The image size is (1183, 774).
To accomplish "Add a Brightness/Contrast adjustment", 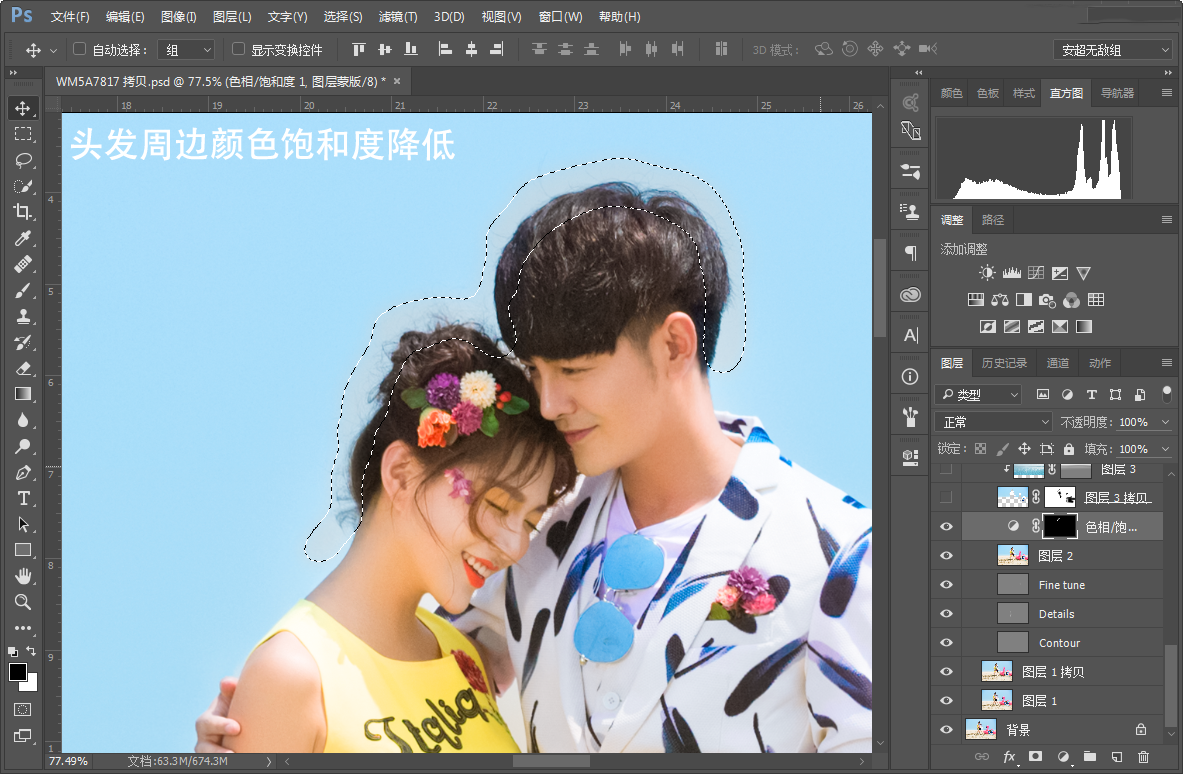I will [x=987, y=272].
